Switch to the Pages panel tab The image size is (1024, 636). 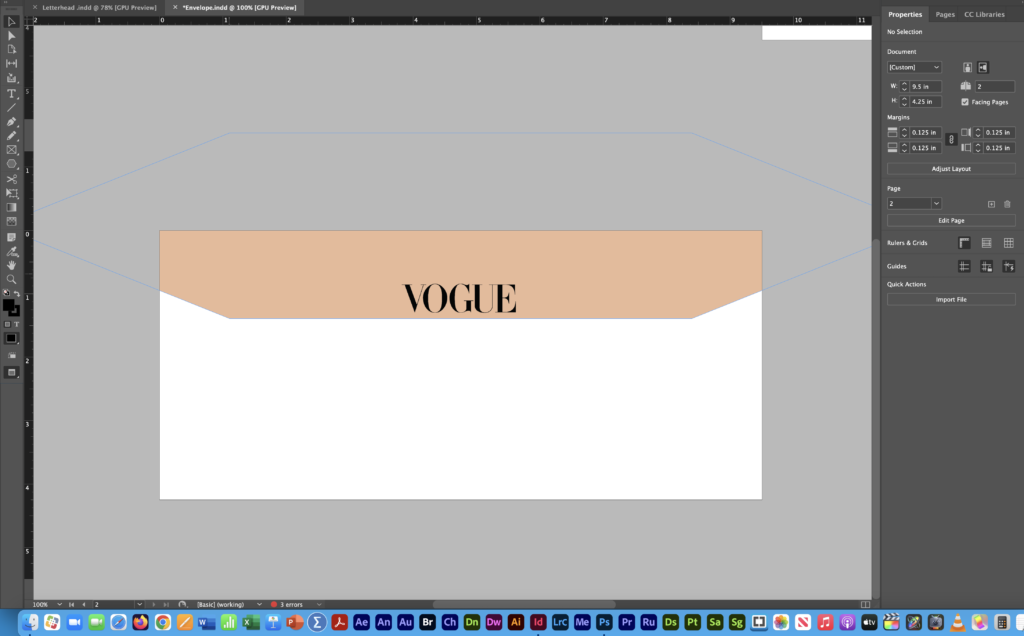pos(945,14)
